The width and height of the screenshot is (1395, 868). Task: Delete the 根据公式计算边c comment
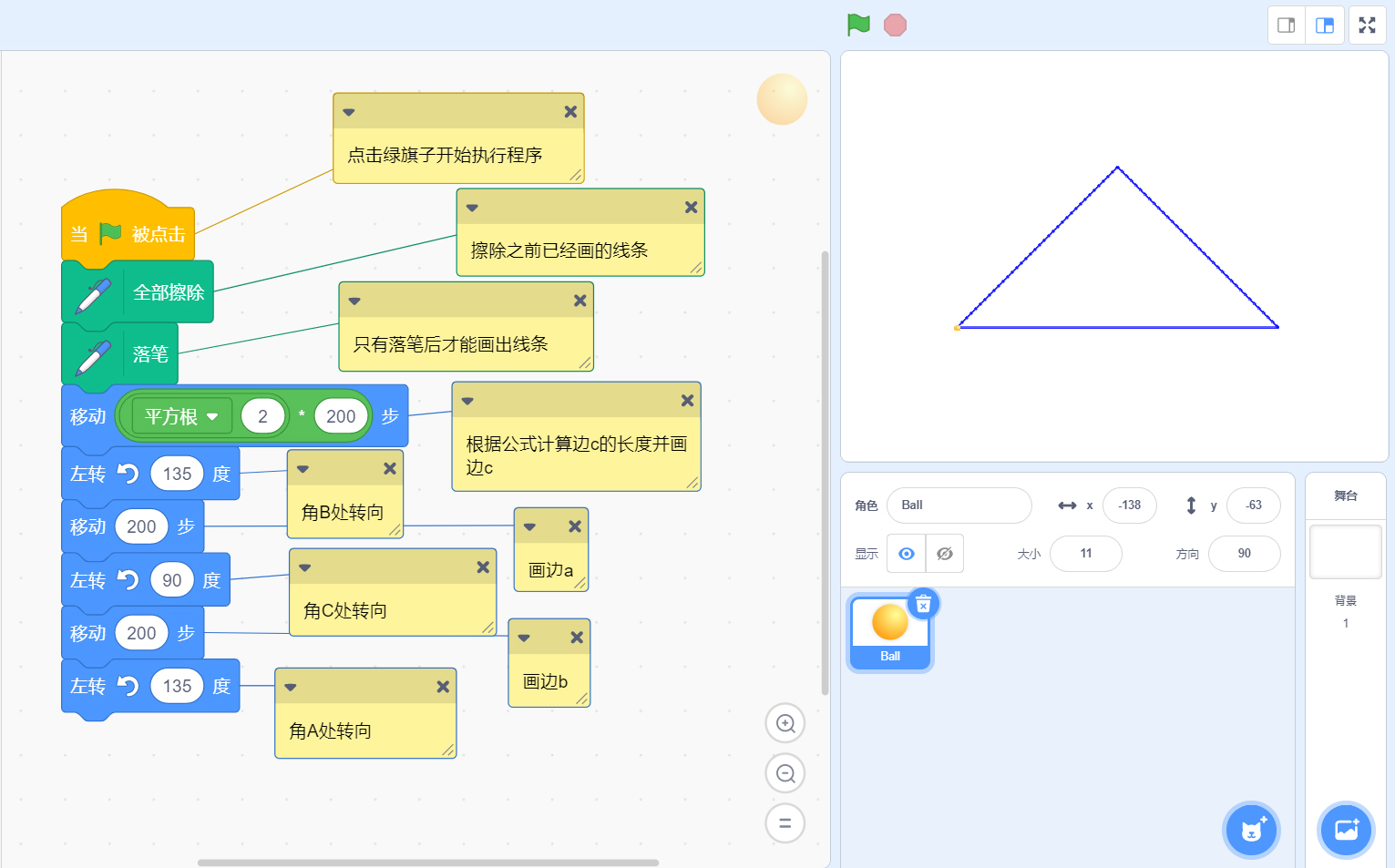tap(687, 401)
